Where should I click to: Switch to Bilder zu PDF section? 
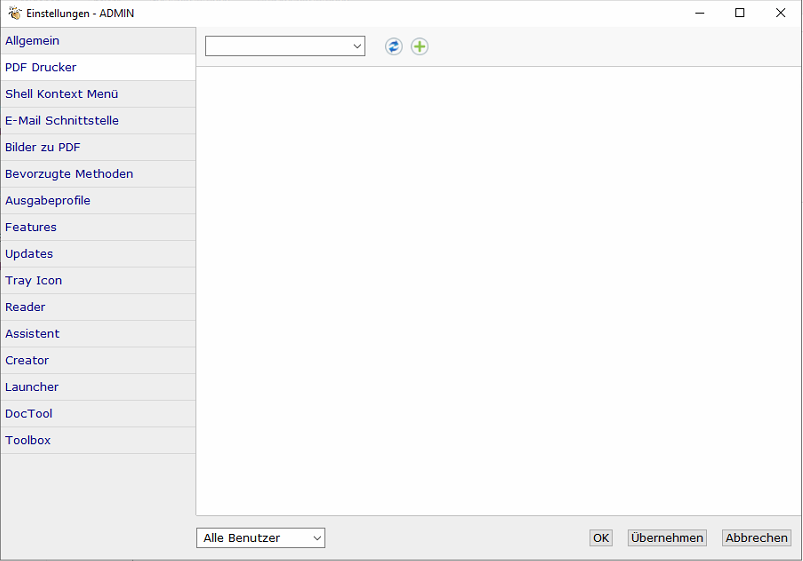pos(98,148)
